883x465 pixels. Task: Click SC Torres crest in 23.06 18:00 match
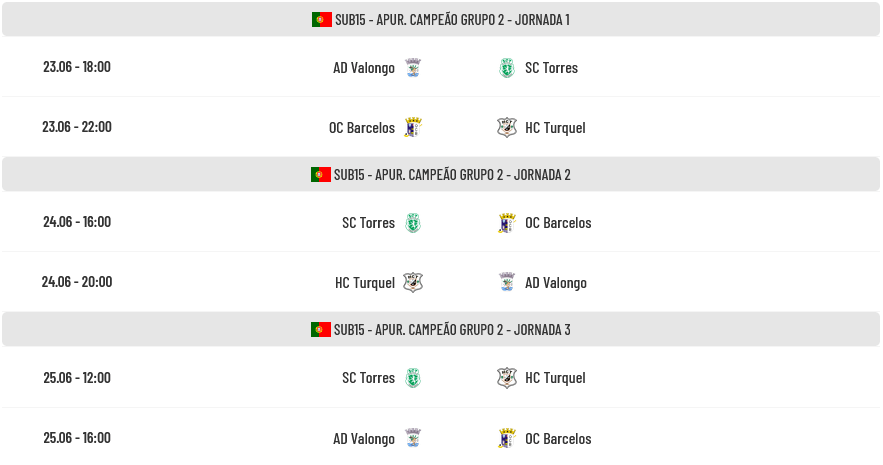pyautogui.click(x=507, y=68)
